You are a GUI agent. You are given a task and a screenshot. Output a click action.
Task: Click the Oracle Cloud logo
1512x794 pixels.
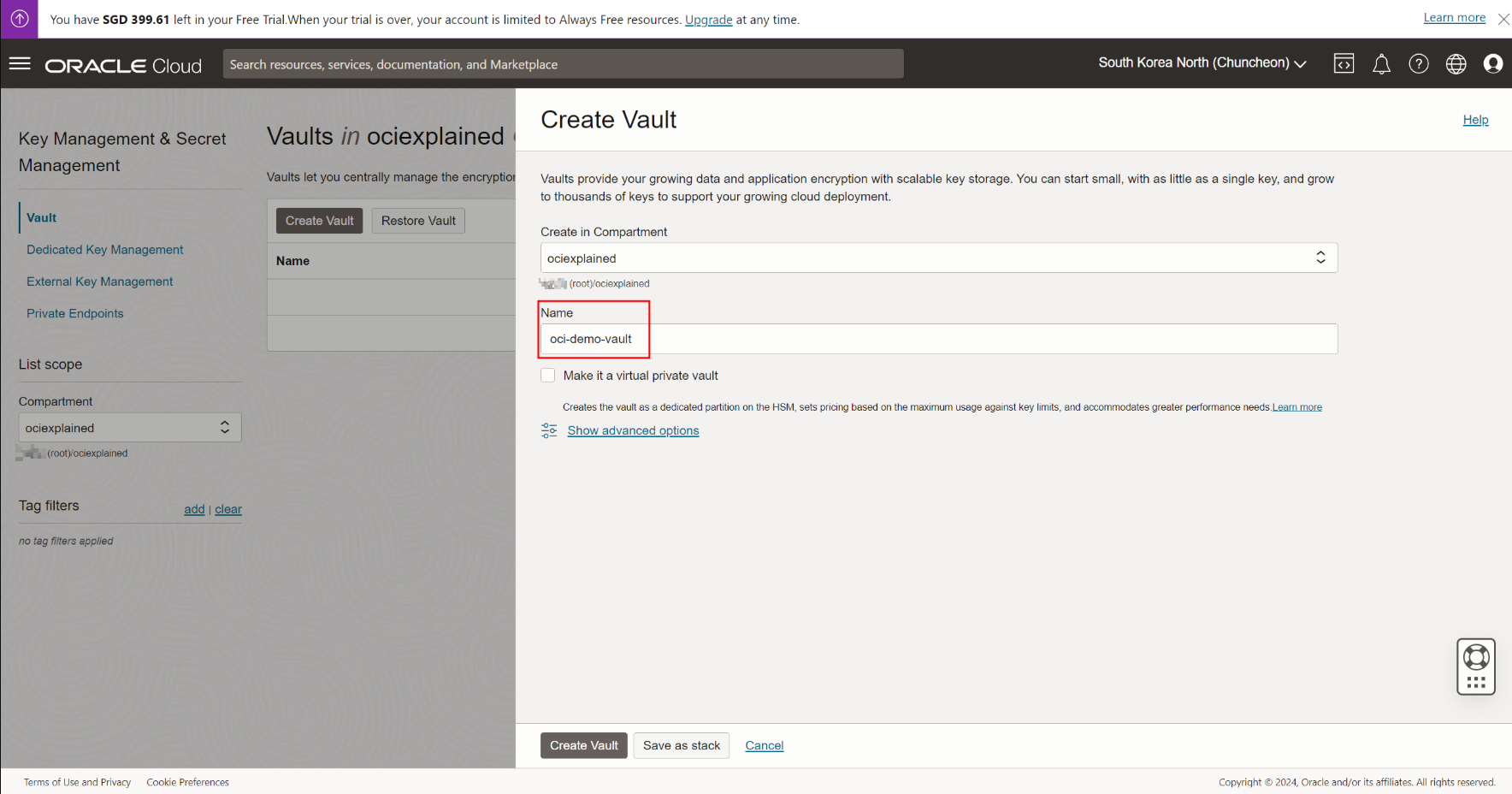click(x=123, y=66)
